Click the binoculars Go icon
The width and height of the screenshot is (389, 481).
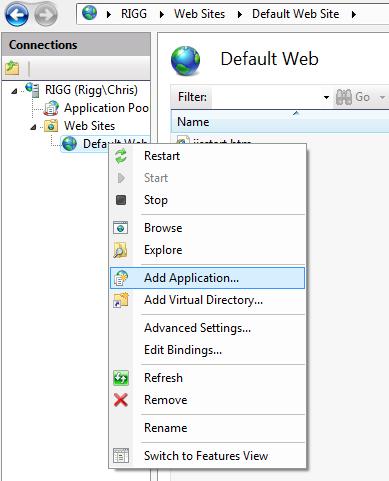pos(344,97)
